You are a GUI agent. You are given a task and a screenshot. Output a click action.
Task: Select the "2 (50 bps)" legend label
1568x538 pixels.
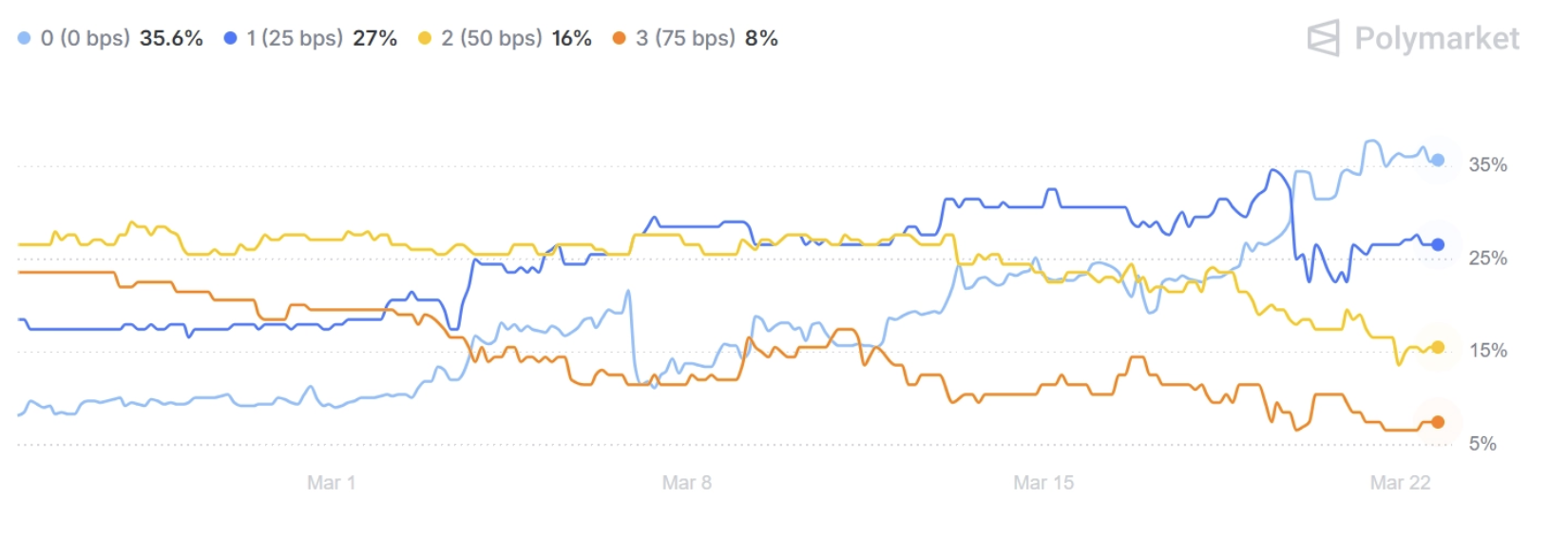tap(491, 38)
